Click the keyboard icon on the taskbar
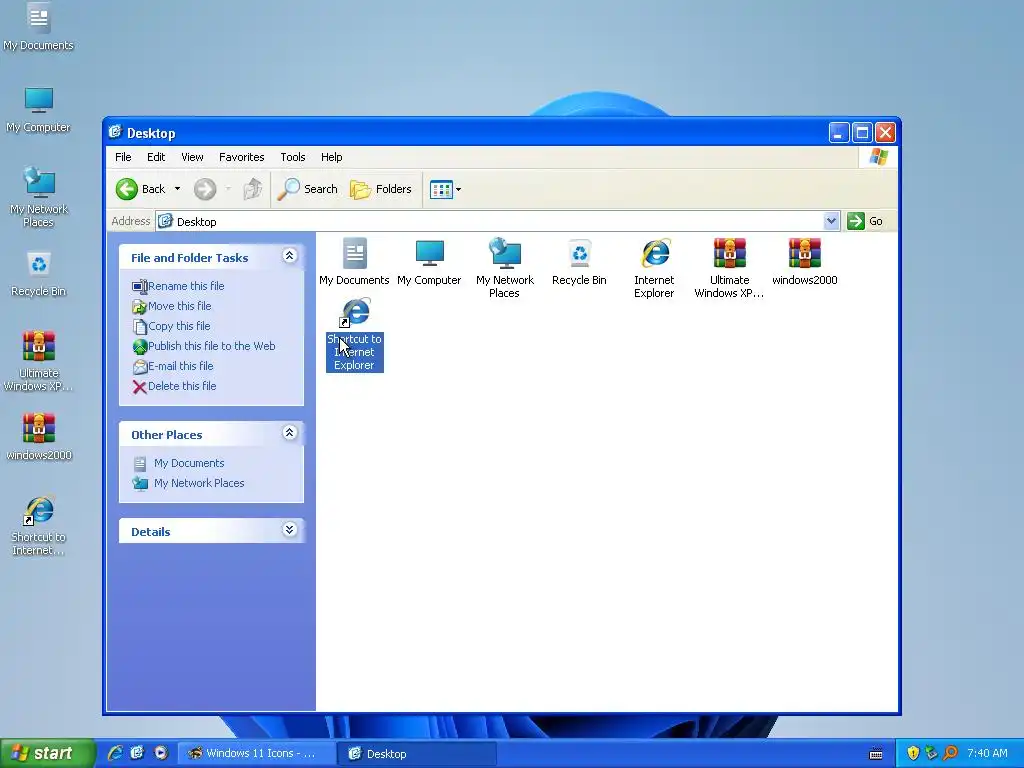Viewport: 1024px width, 768px height. (x=876, y=754)
